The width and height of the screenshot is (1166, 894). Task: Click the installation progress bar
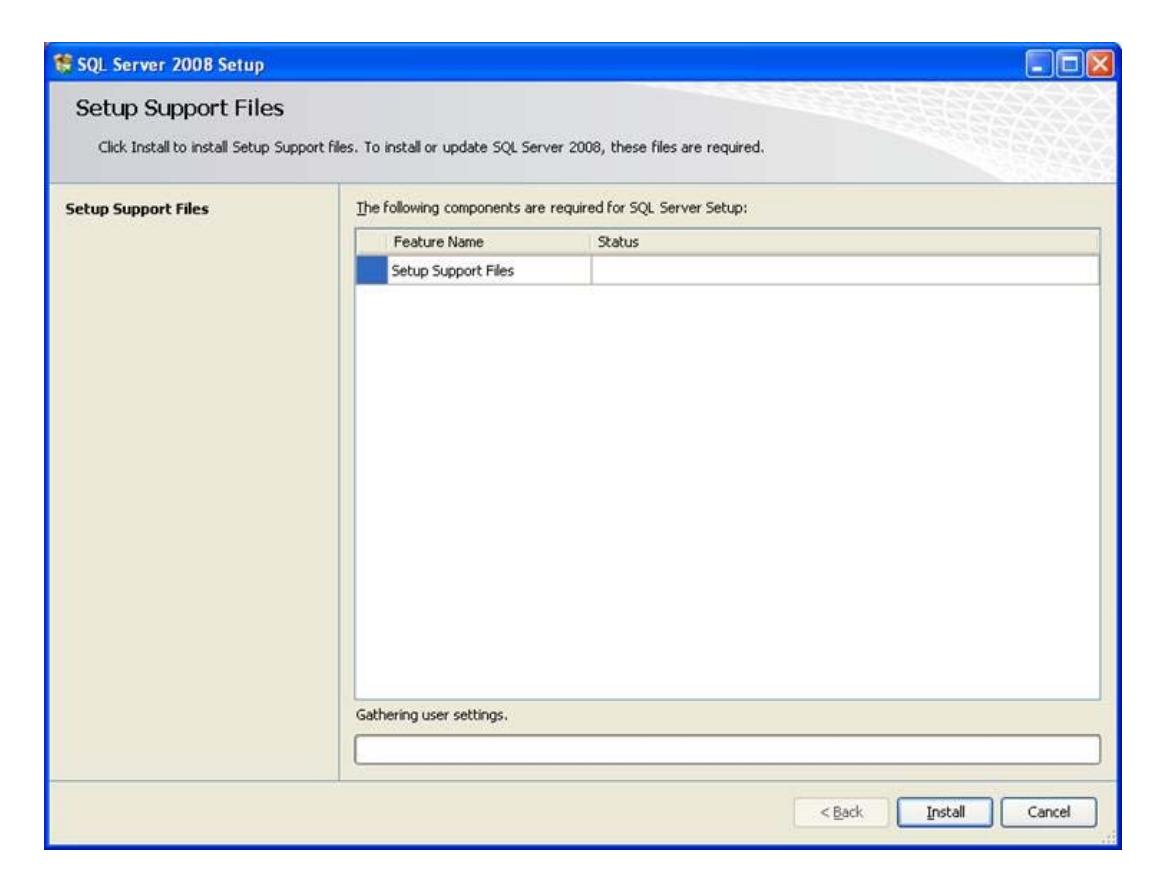tap(727, 750)
